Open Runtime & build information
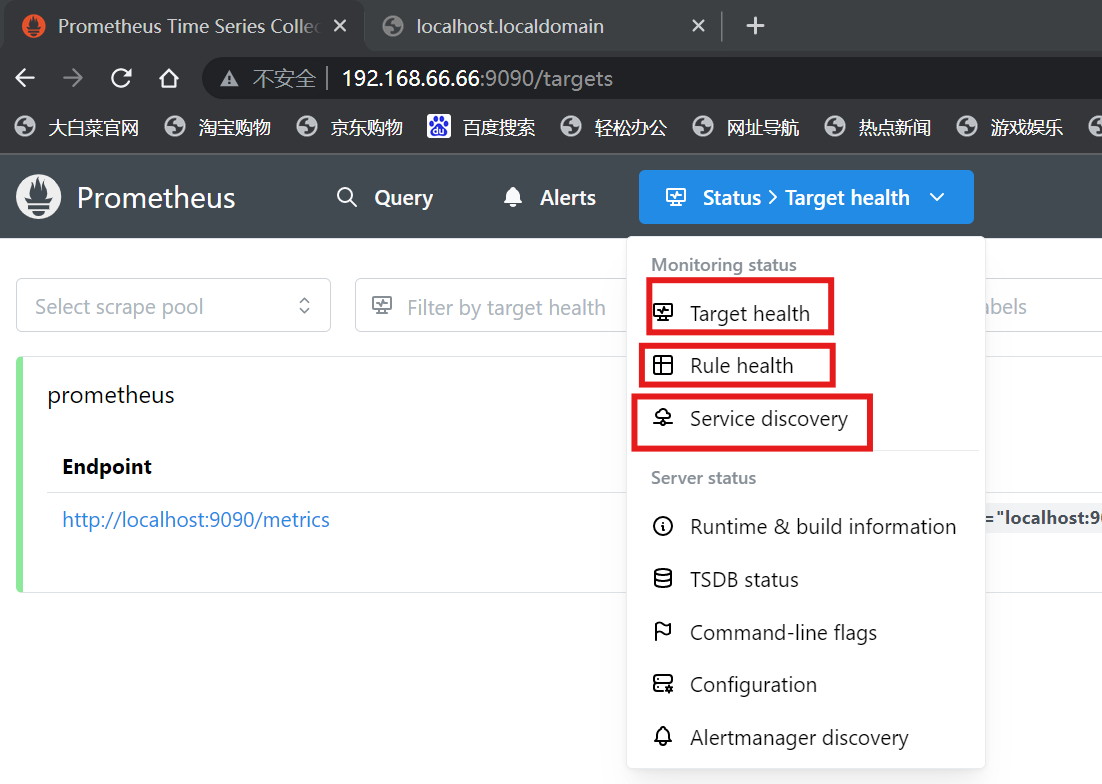The height and width of the screenshot is (784, 1102). [x=805, y=526]
